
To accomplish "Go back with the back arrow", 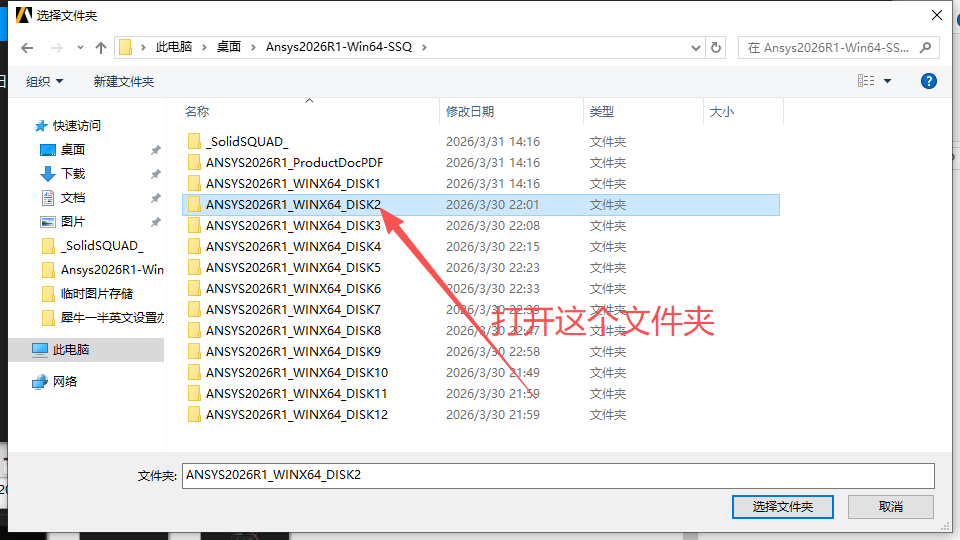I will click(27, 48).
